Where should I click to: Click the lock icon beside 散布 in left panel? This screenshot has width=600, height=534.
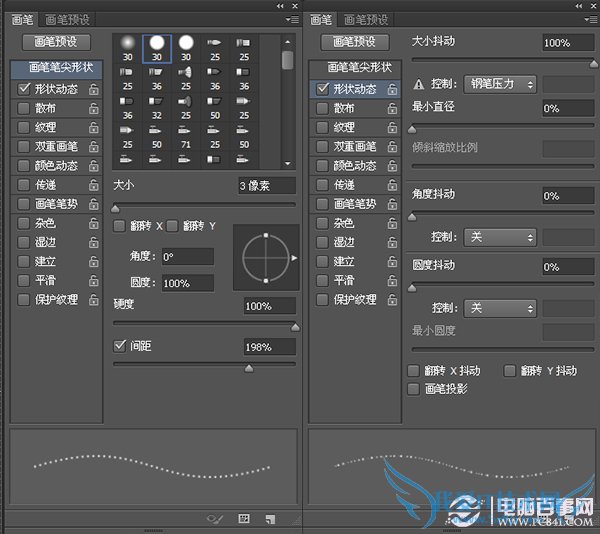[x=93, y=108]
